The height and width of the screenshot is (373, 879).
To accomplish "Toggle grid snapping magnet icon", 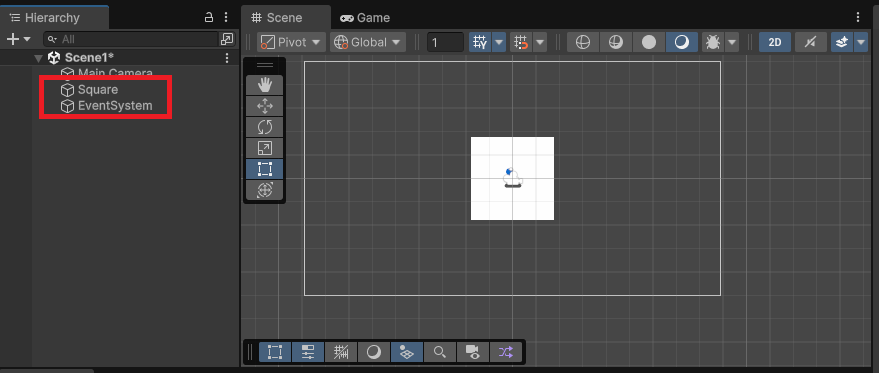I will click(x=521, y=42).
